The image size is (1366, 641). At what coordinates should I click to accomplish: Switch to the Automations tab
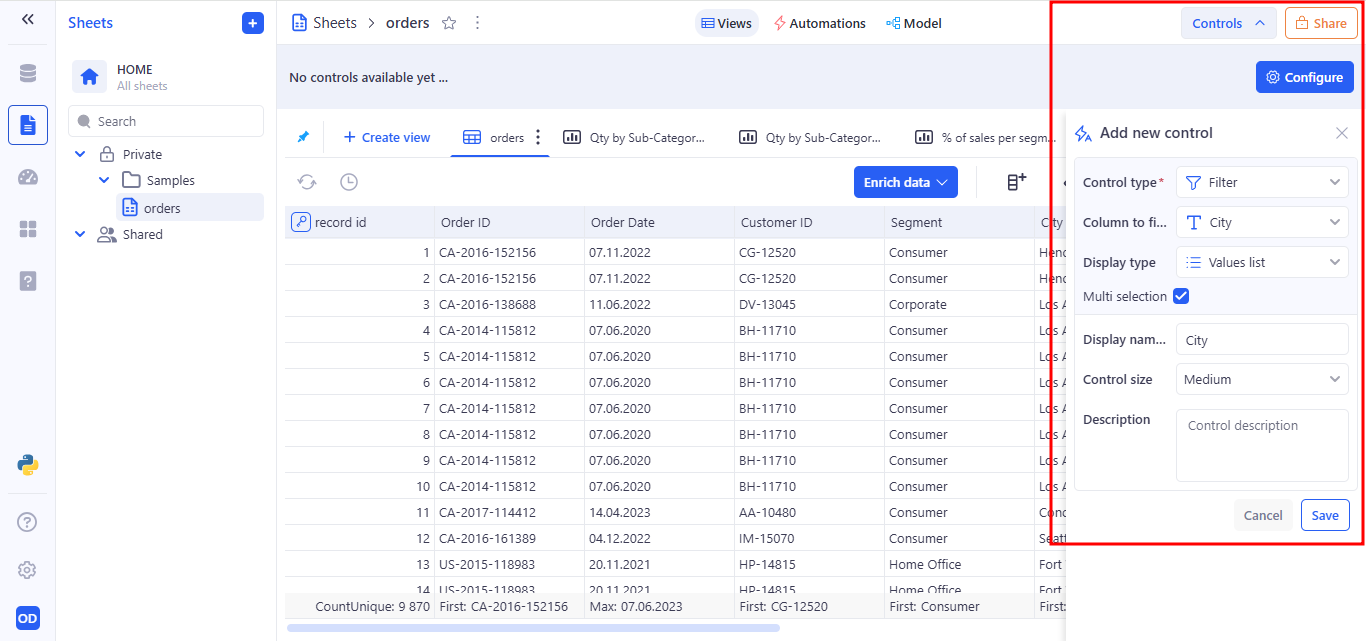(x=819, y=23)
